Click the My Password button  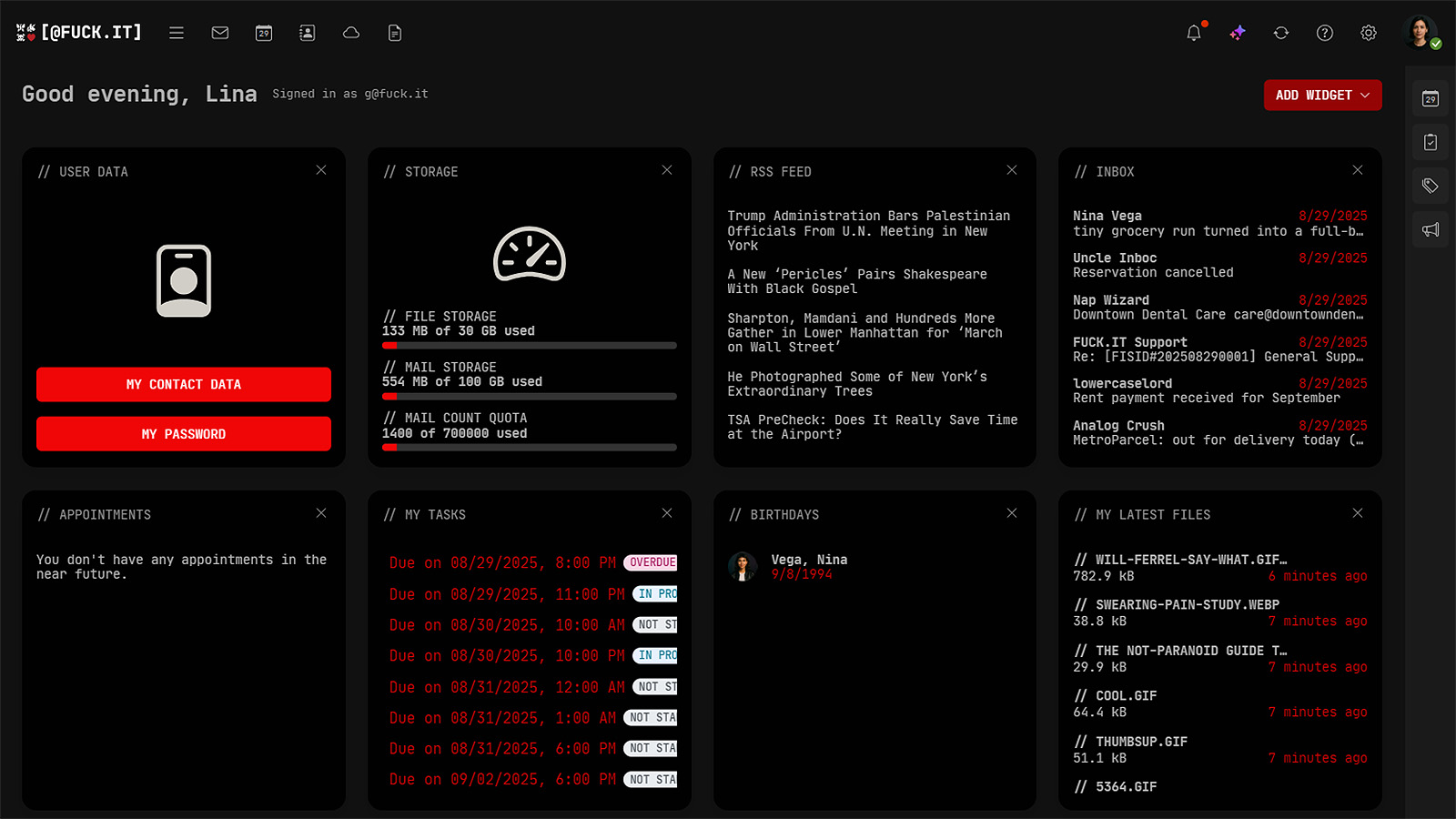pyautogui.click(x=184, y=434)
